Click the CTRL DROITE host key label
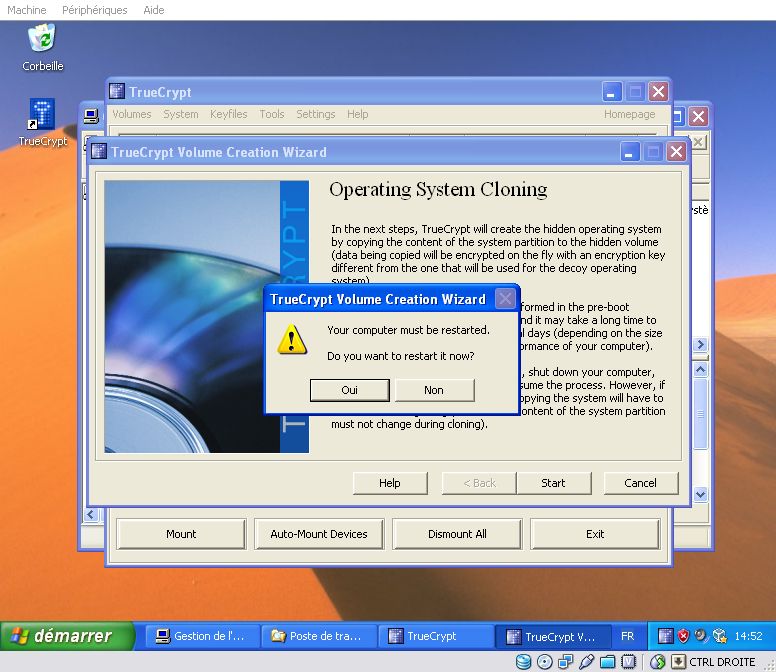Viewport: 776px width, 672px height. click(722, 662)
